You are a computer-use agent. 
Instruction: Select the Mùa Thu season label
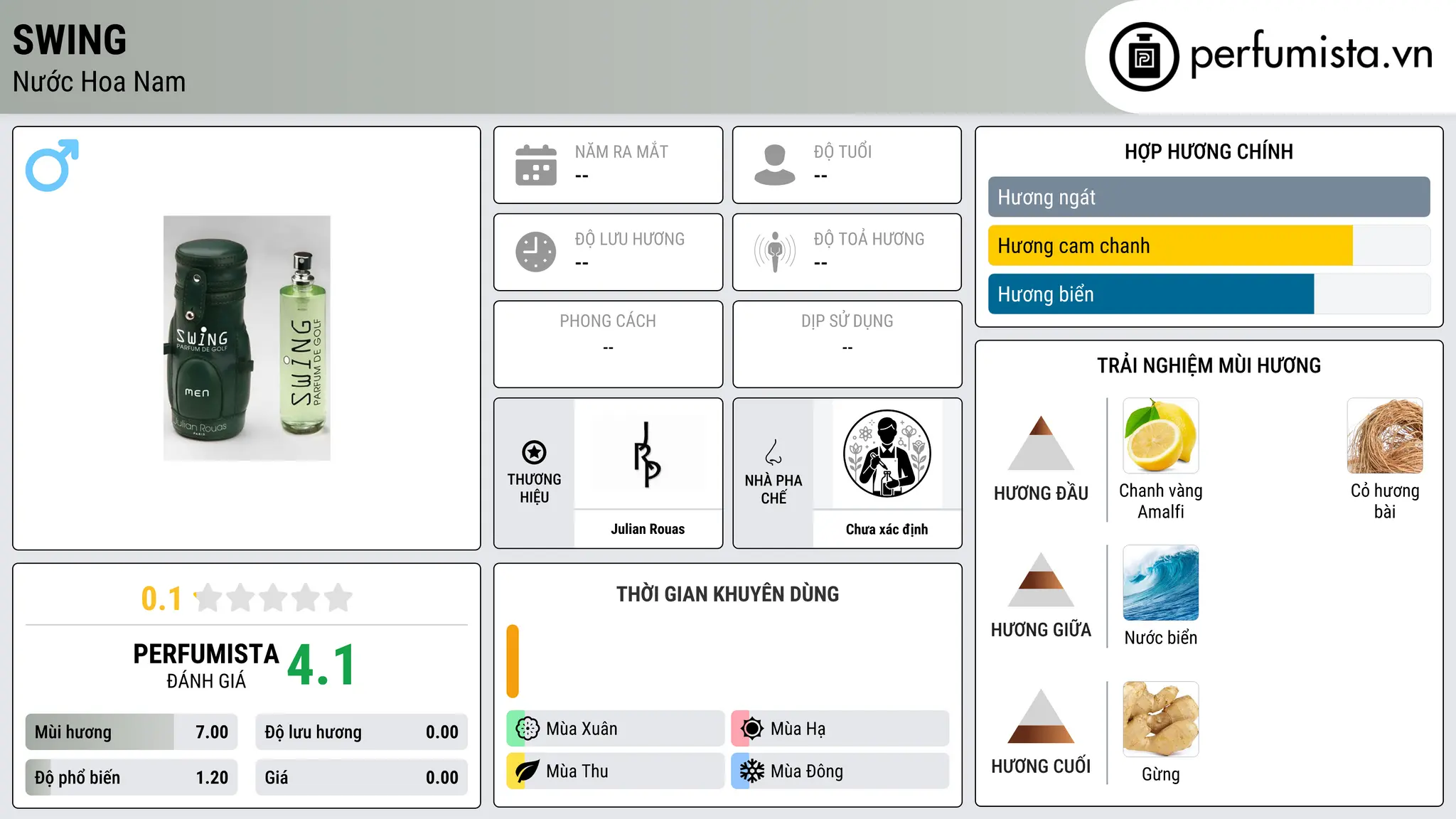click(577, 771)
